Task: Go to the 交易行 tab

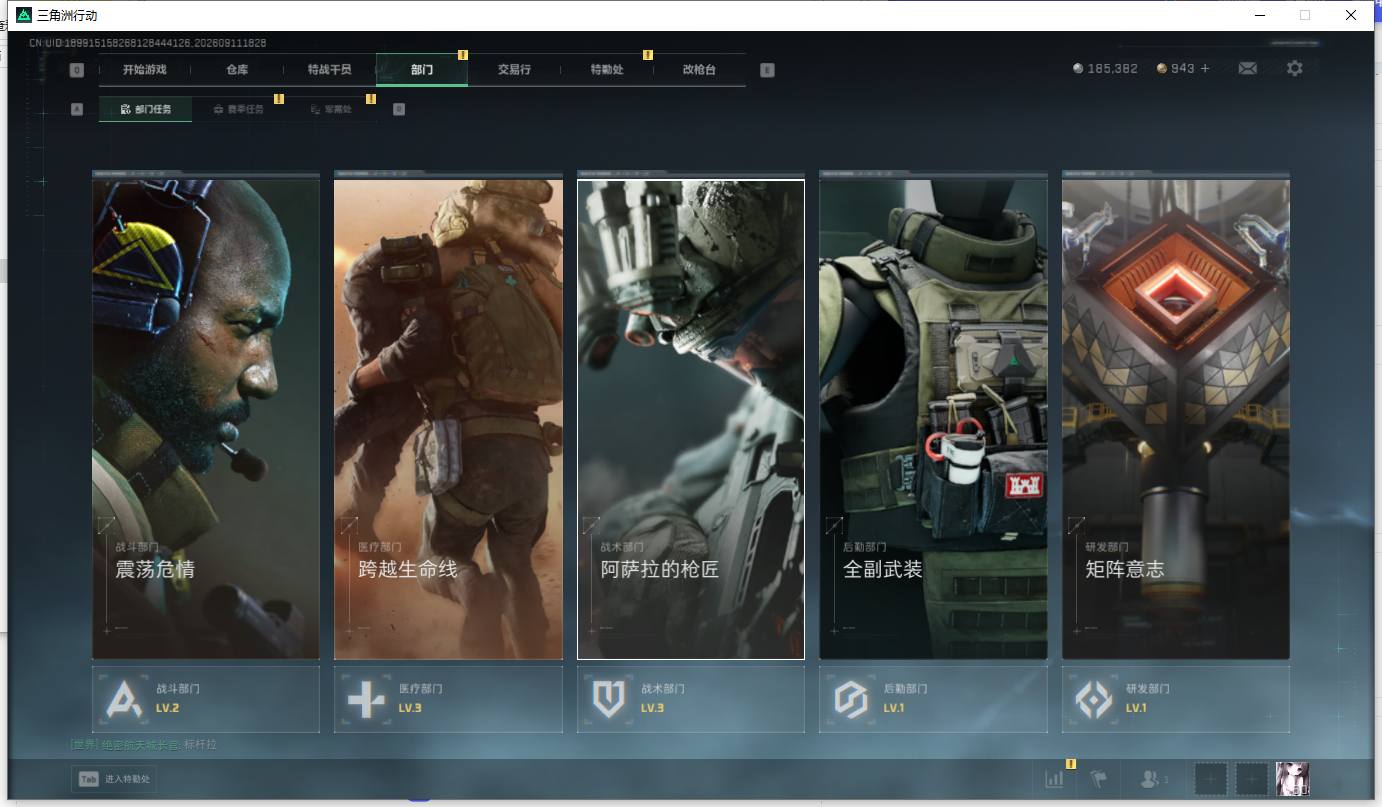Action: (x=514, y=70)
